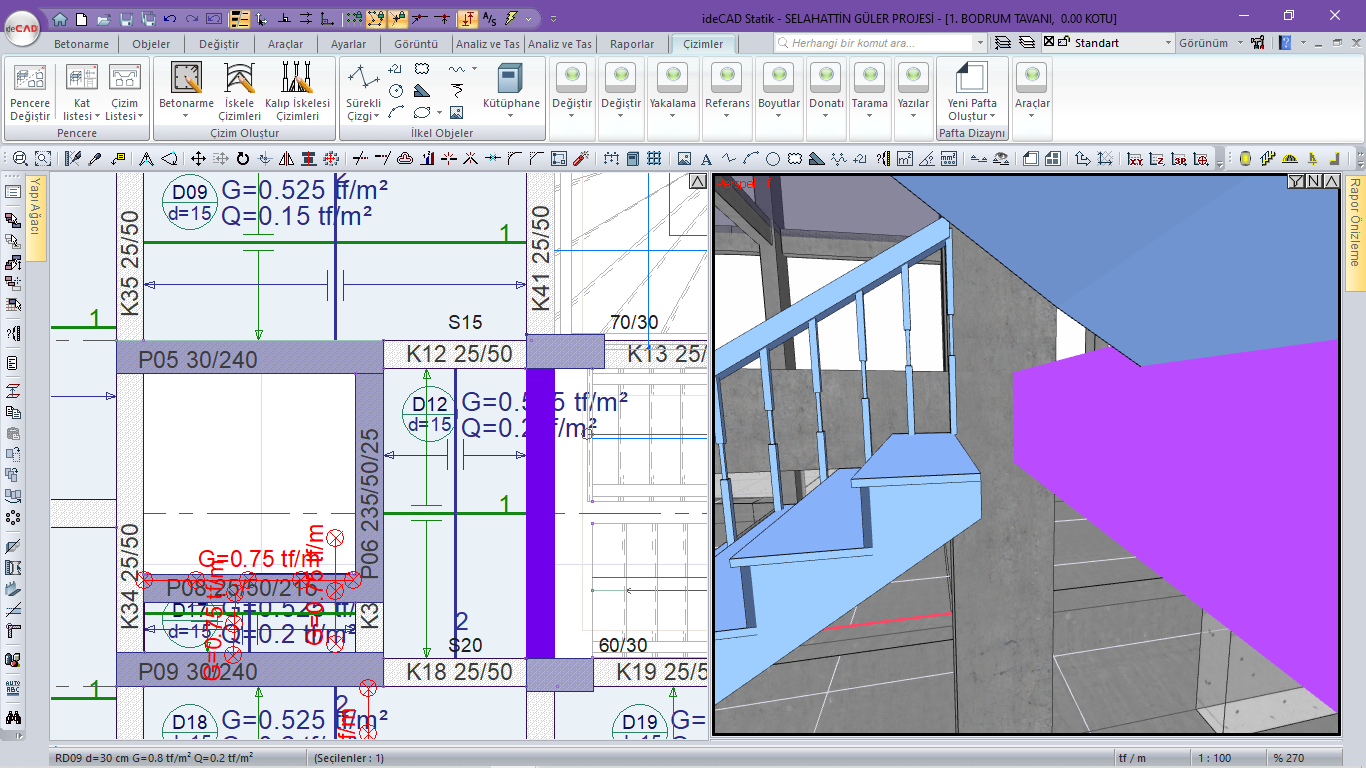
Task: Click the Undo arrow icon
Action: pyautogui.click(x=169, y=18)
